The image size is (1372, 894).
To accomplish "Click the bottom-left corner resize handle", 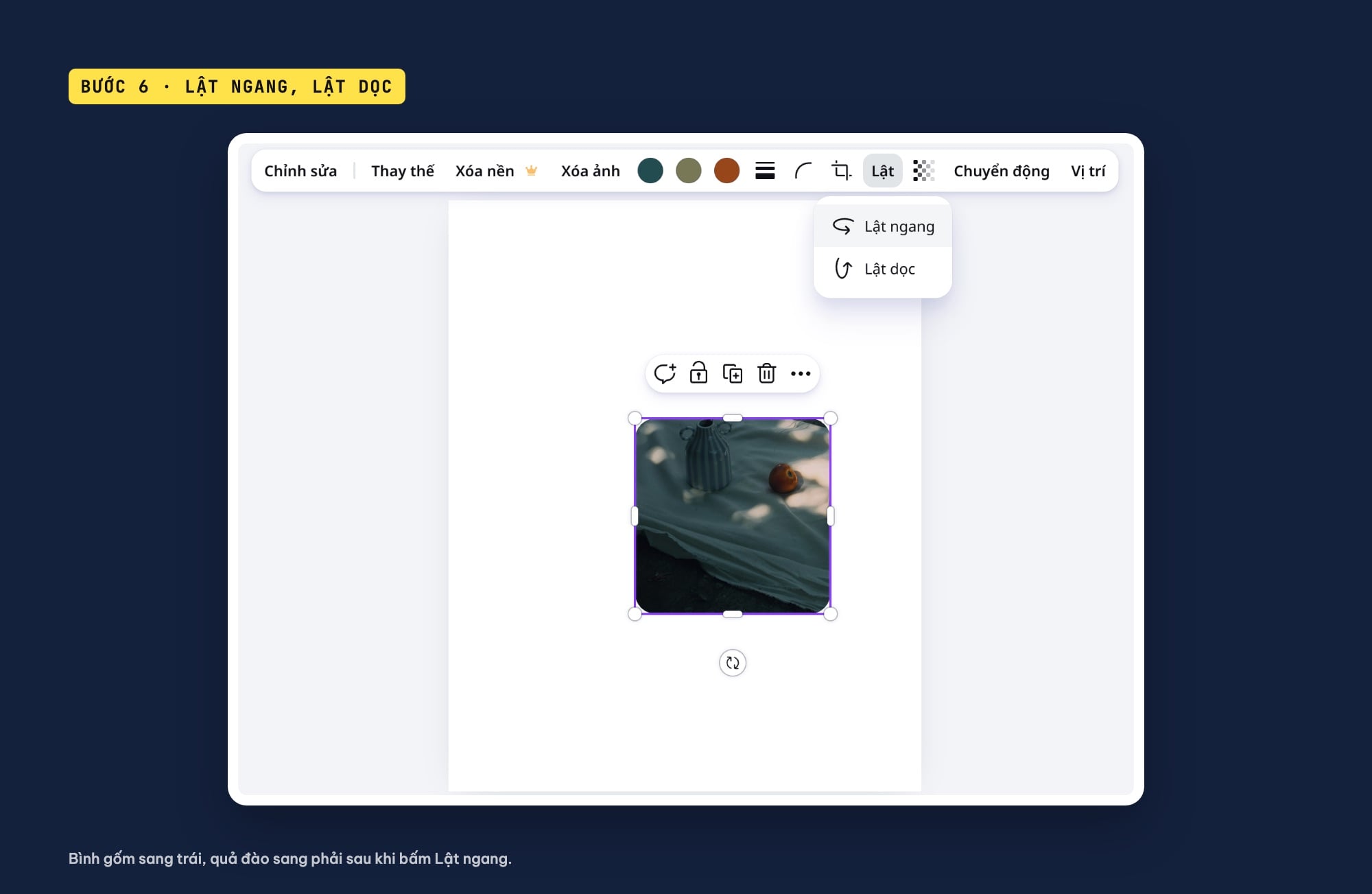I will [x=635, y=614].
